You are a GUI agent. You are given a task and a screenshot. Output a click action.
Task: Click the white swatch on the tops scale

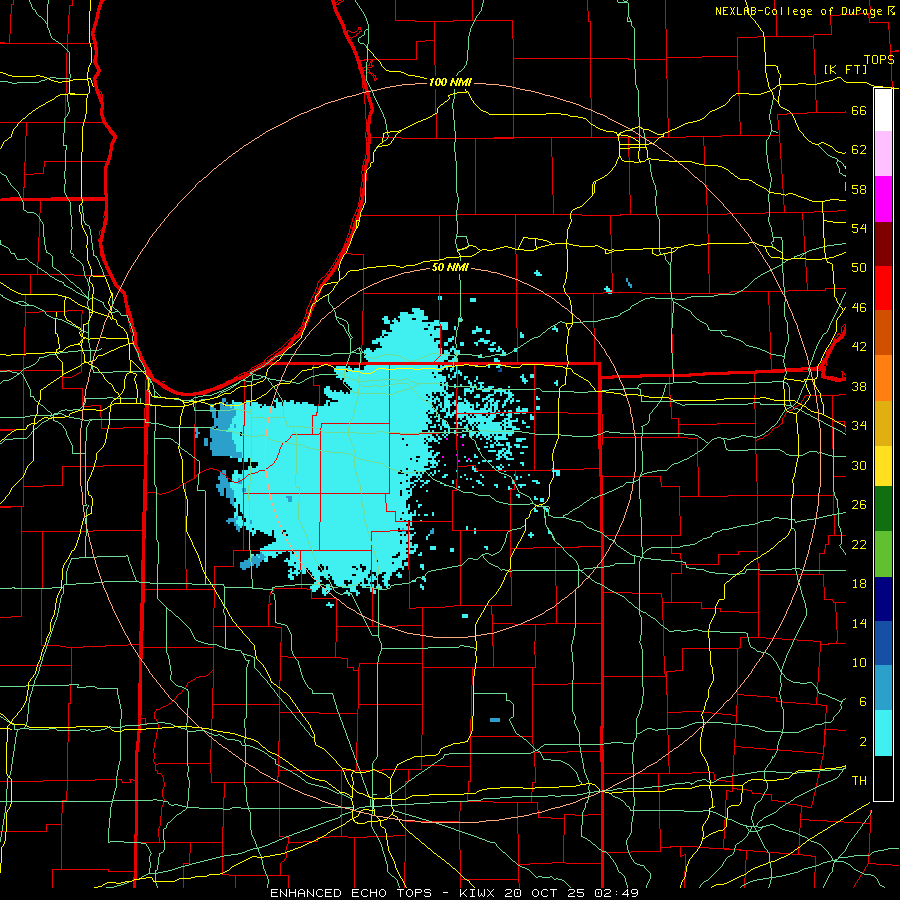(x=883, y=110)
